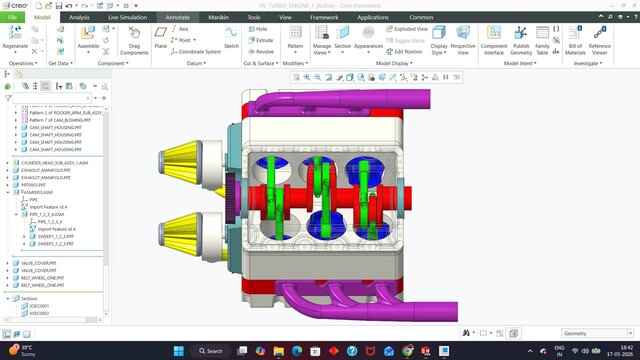Open the Annotate tab
This screenshot has height=360, width=640.
click(x=178, y=17)
